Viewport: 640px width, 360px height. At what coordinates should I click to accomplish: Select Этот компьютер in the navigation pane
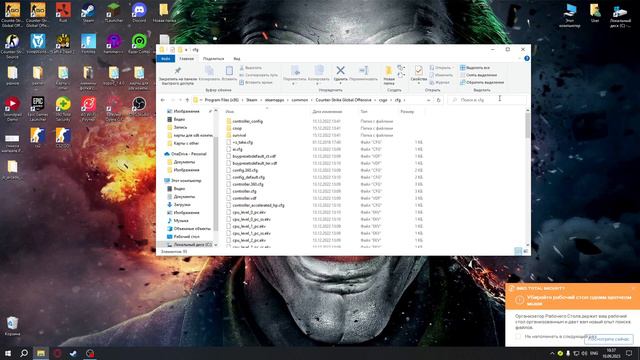click(183, 180)
